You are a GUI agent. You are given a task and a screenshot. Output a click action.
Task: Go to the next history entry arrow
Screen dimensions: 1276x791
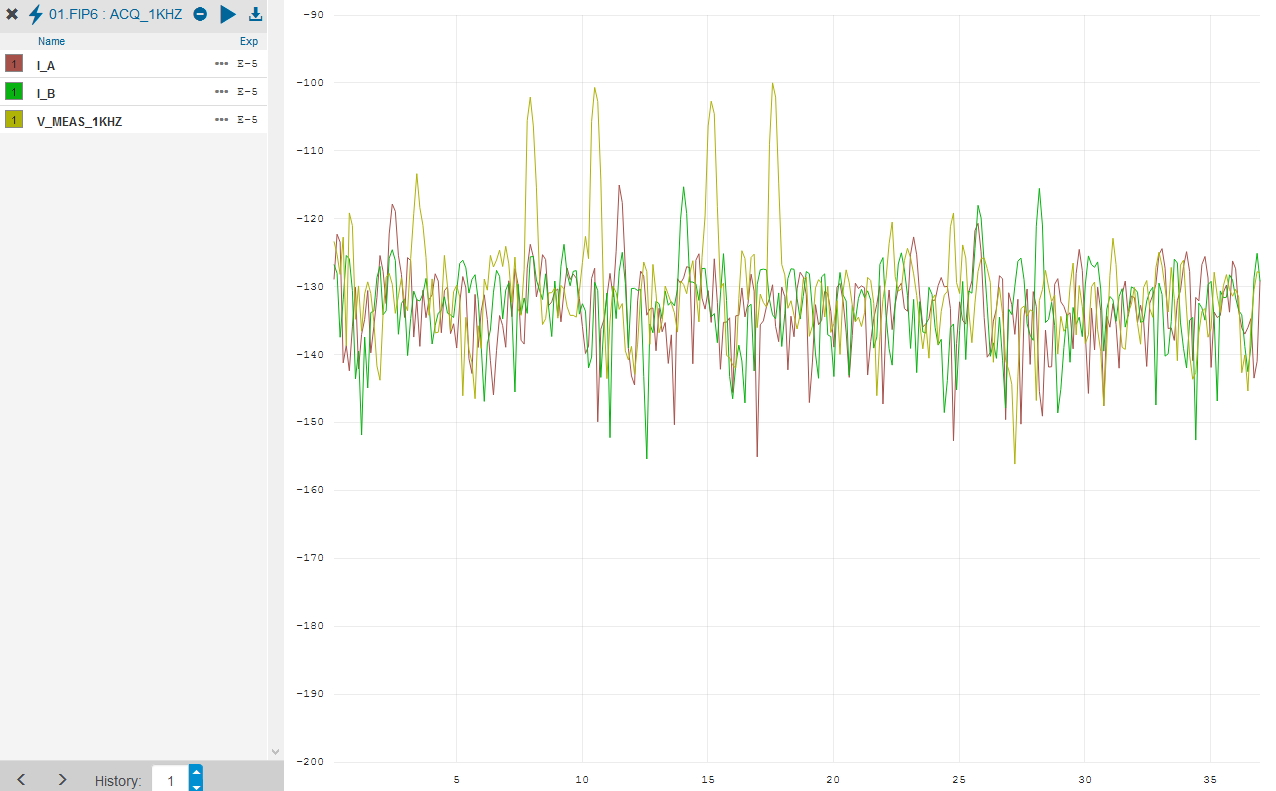(62, 779)
